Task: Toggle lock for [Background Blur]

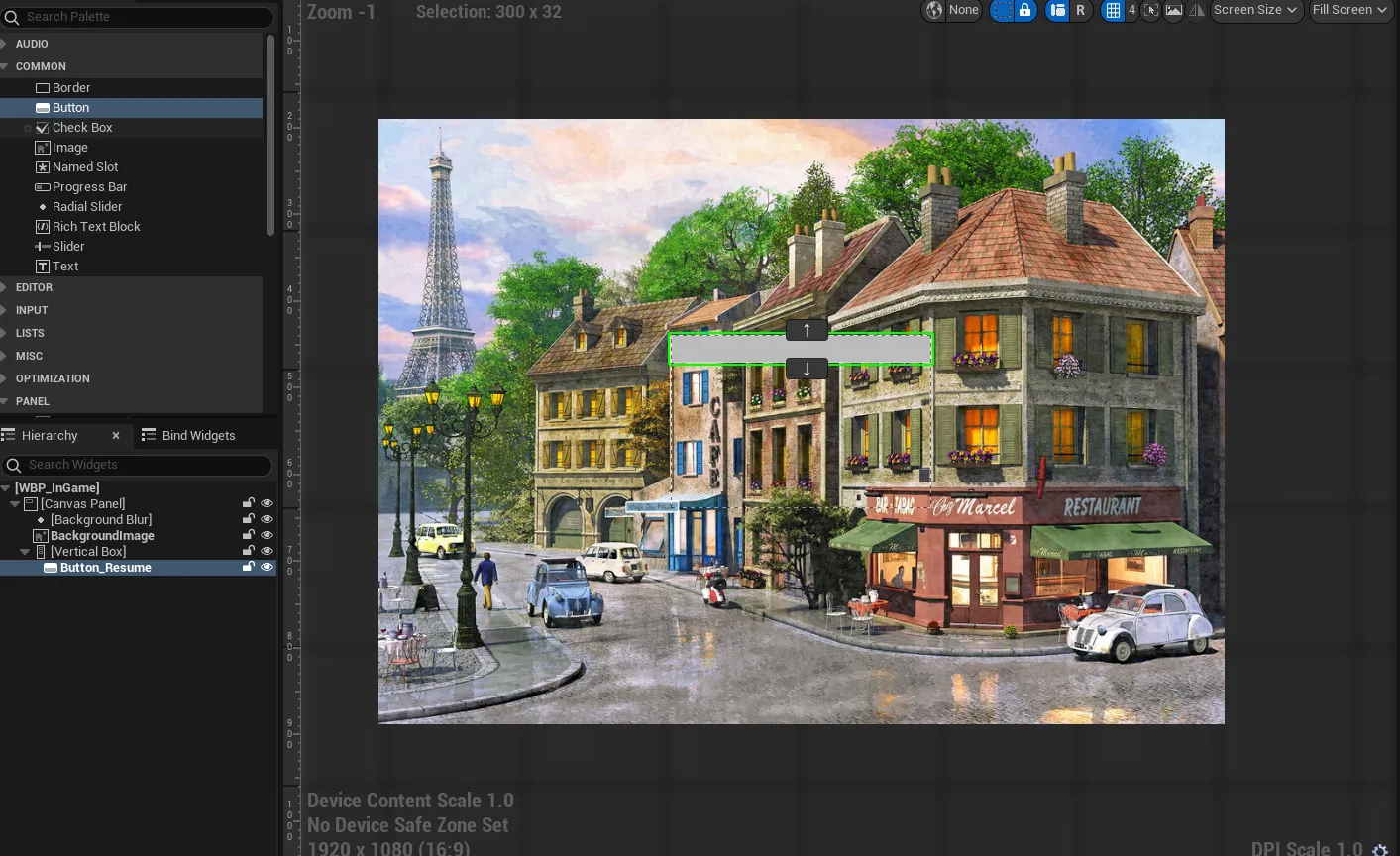Action: click(249, 520)
